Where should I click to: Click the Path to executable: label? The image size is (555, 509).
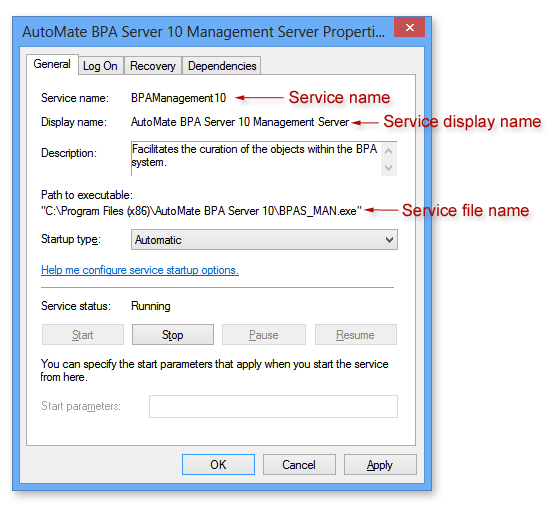coord(87,195)
